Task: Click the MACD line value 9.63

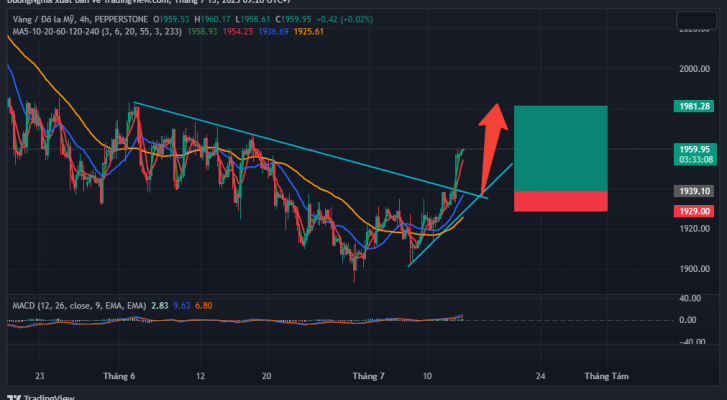Action: coord(182,305)
